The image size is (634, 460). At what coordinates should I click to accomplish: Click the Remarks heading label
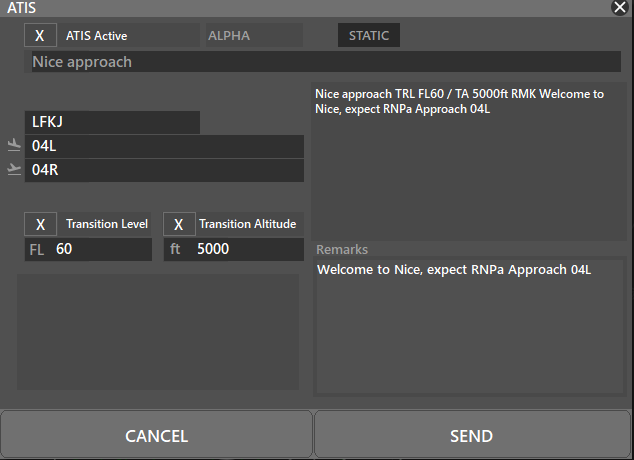[x=342, y=250]
